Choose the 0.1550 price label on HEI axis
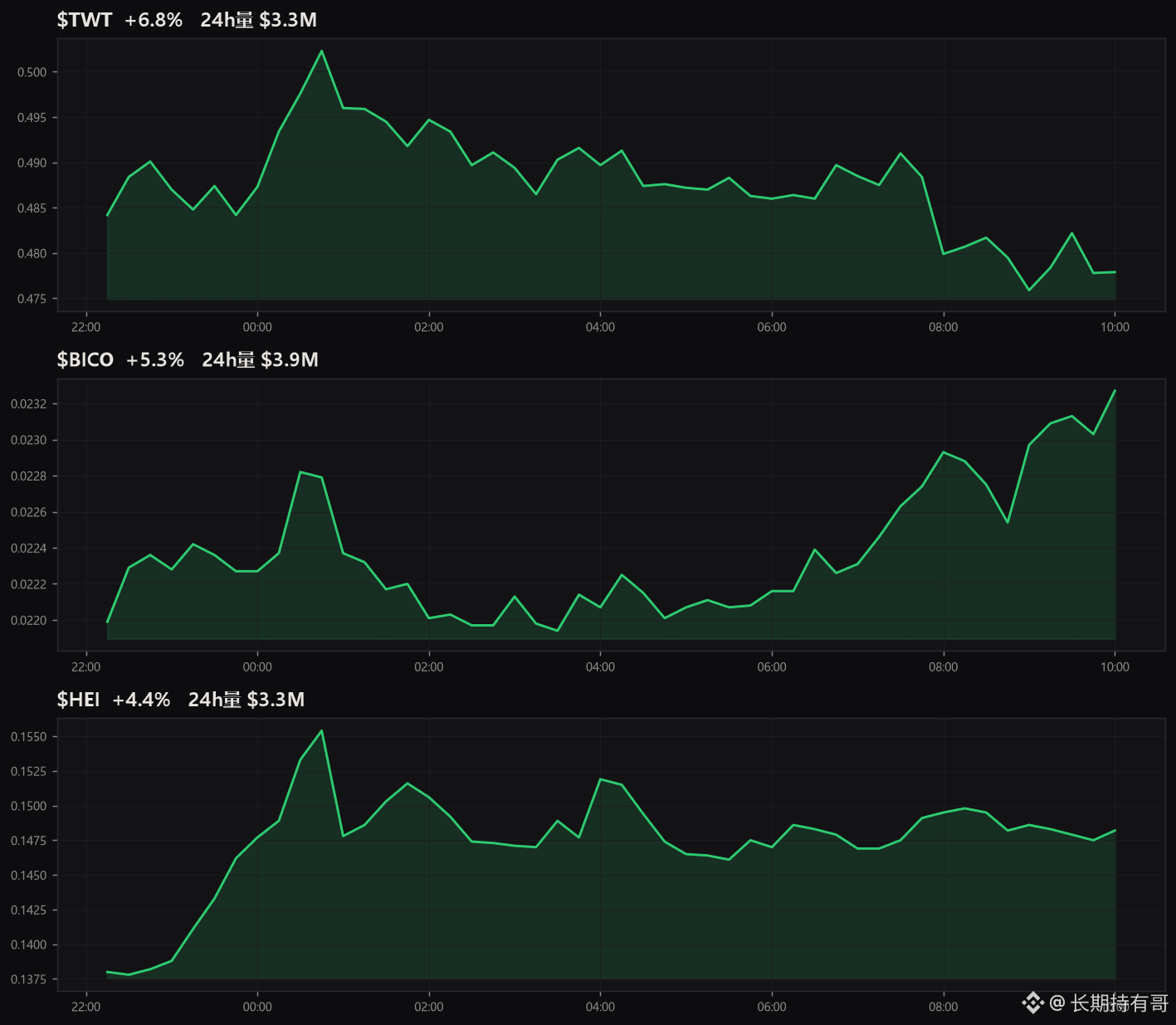This screenshot has height=1025, width=1176. pyautogui.click(x=29, y=737)
